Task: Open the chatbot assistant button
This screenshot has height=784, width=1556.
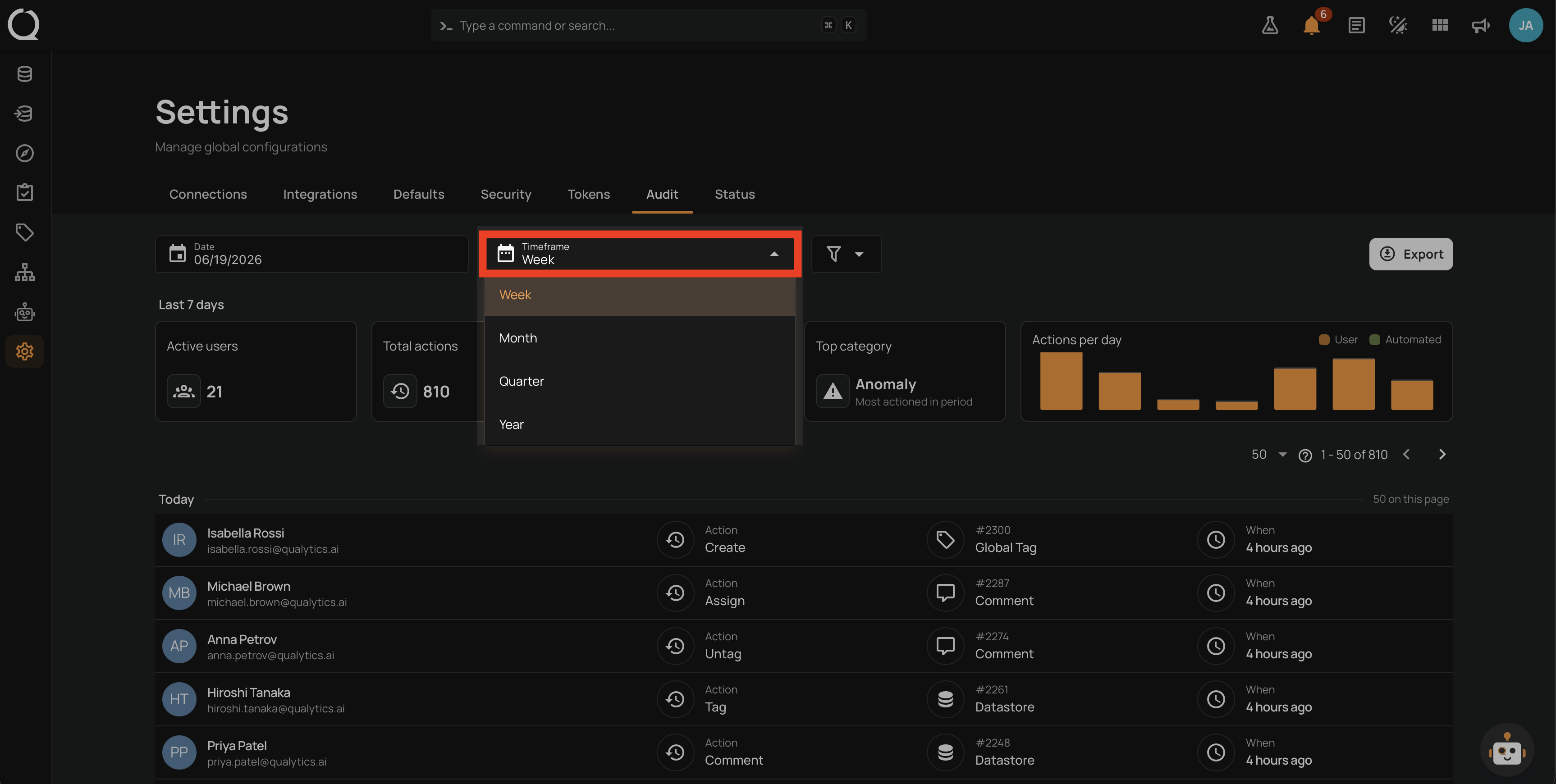Action: 1506,750
